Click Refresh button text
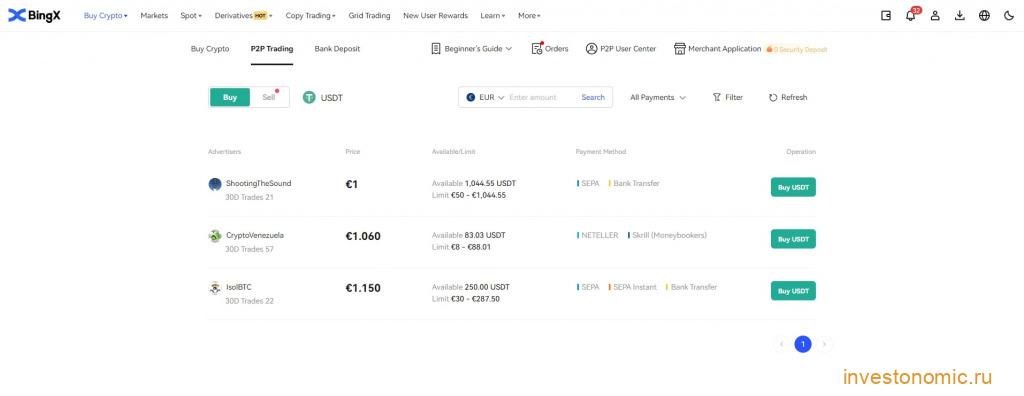The image size is (1024, 396). click(x=794, y=97)
